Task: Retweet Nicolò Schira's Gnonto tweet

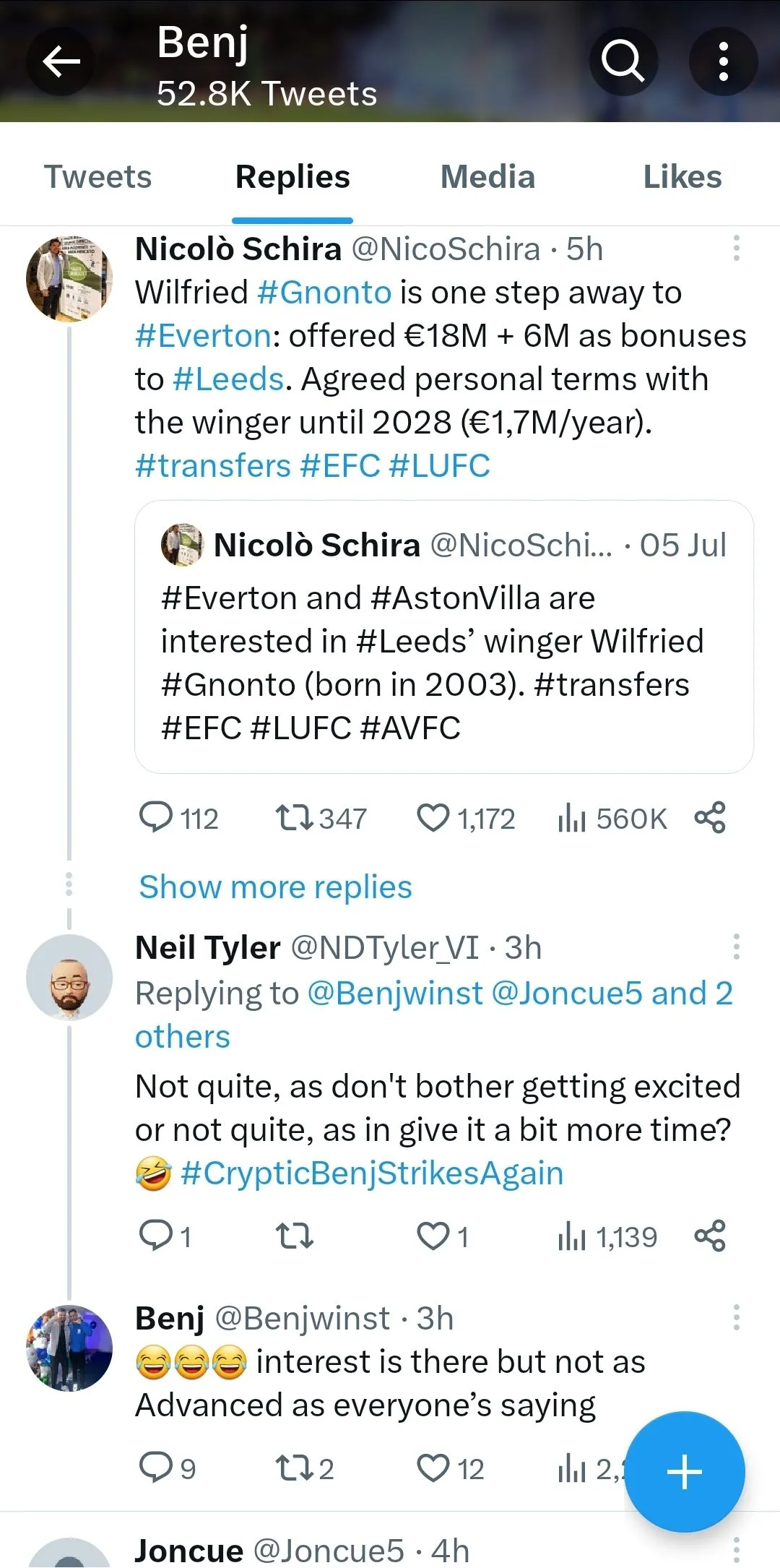Action: tap(294, 818)
